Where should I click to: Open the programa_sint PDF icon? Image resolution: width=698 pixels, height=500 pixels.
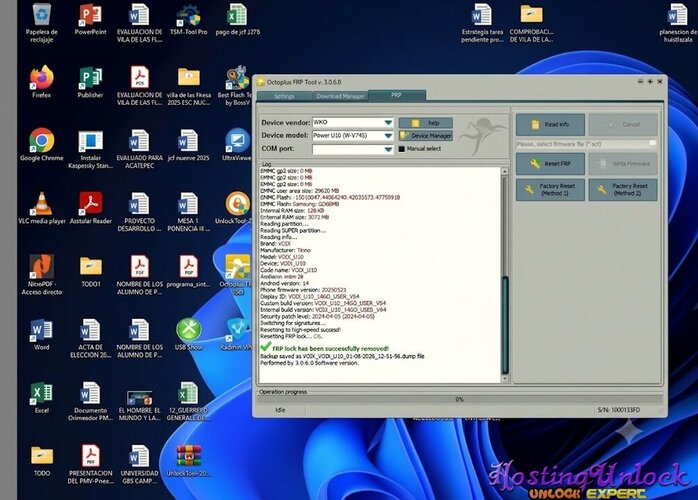pyautogui.click(x=188, y=271)
